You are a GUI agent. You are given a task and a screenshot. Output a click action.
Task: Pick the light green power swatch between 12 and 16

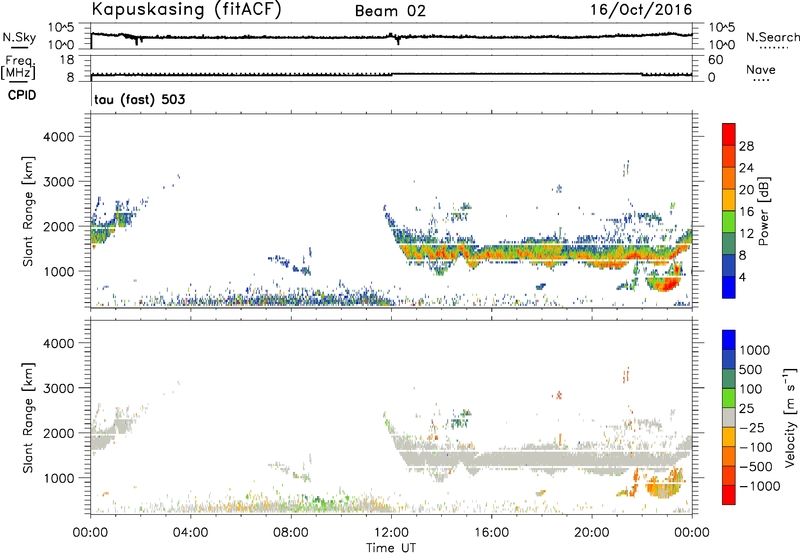coord(729,221)
